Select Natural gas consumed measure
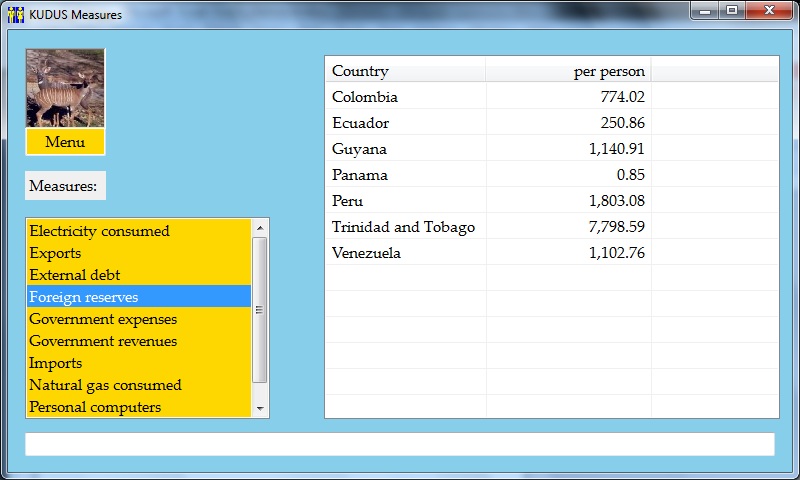Viewport: 800px width, 480px height. (x=105, y=385)
